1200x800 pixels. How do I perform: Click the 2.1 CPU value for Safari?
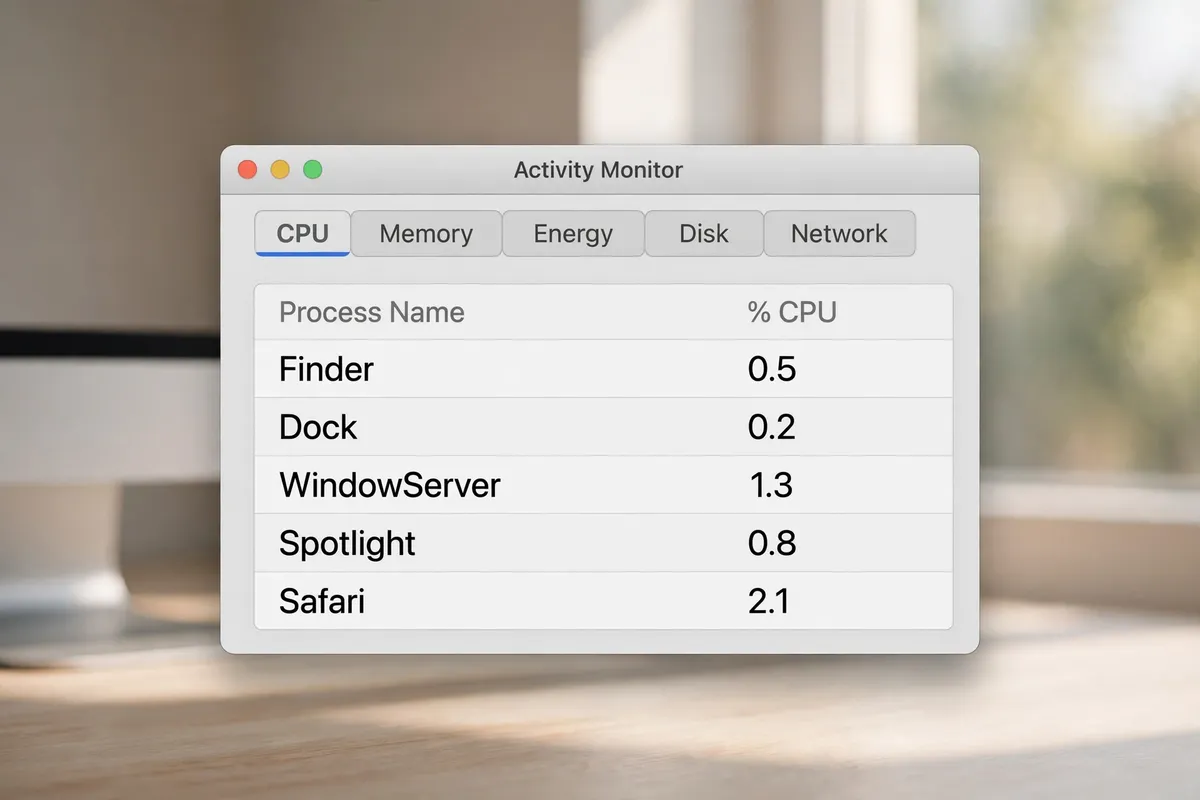click(769, 601)
